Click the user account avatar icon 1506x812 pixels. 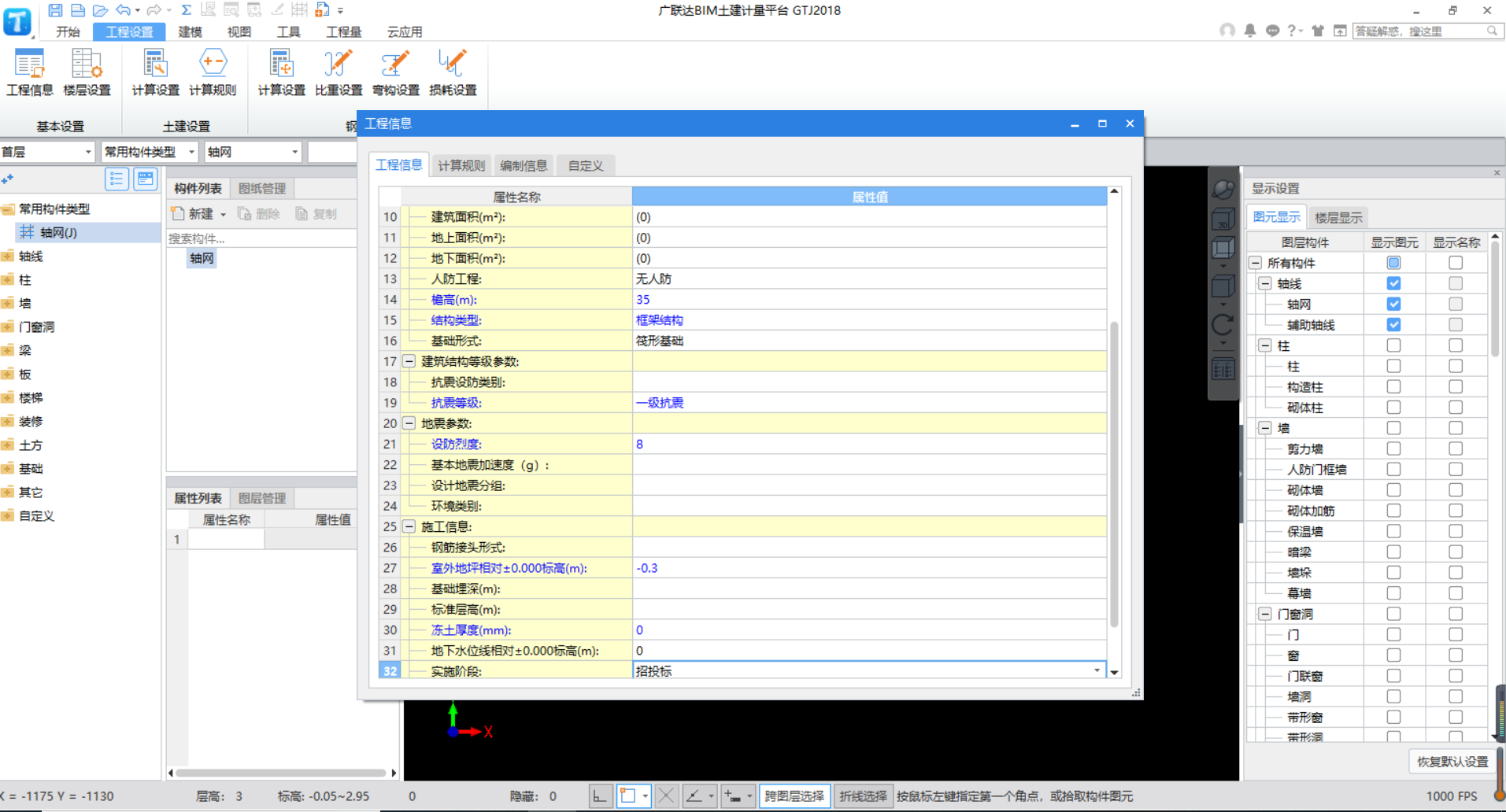click(1227, 31)
